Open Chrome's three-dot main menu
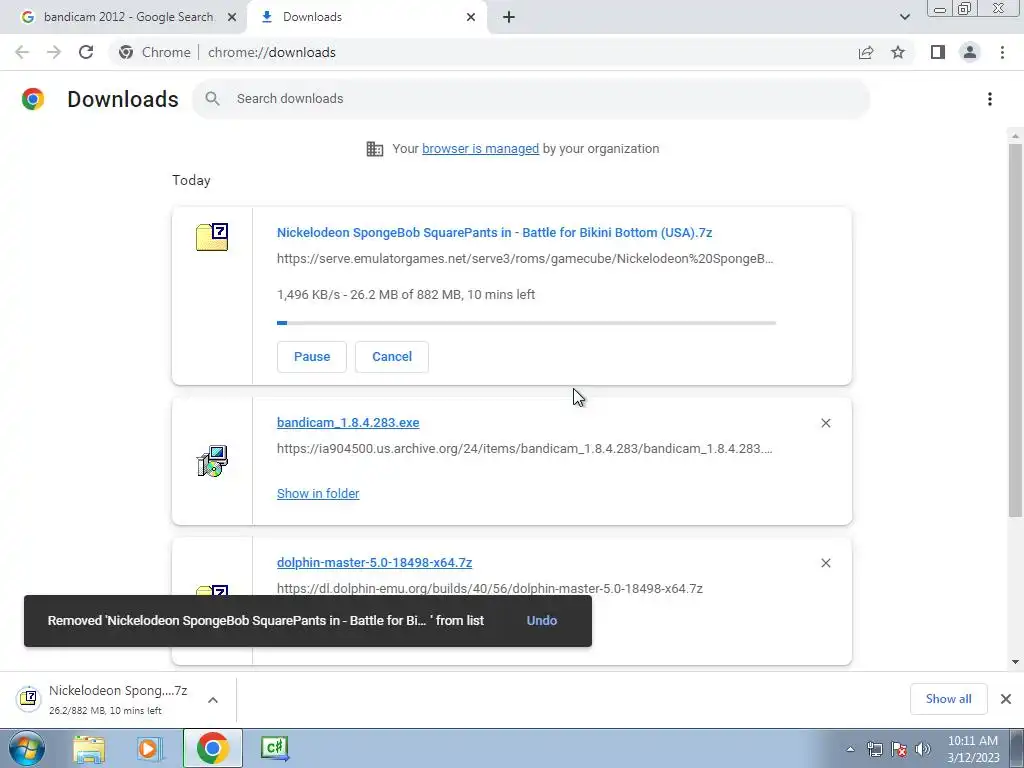1024x768 pixels. 1002,52
